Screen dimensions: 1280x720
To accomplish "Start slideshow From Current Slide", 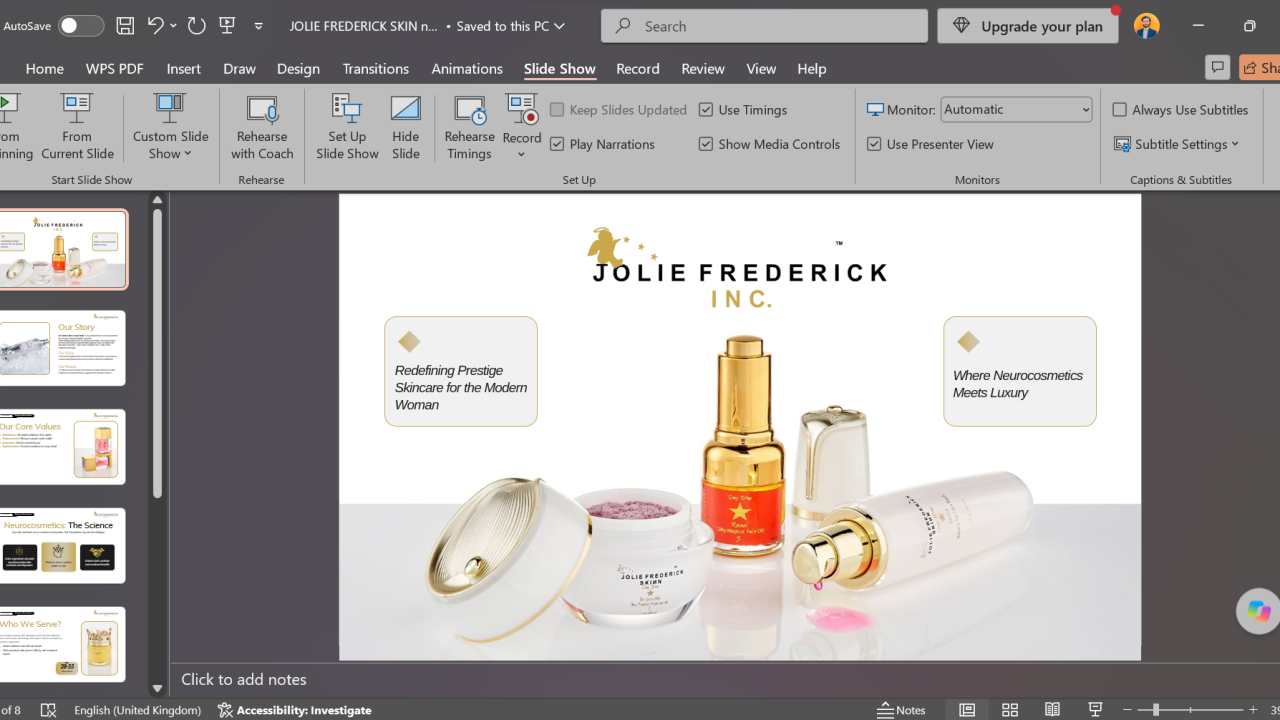I will click(77, 126).
